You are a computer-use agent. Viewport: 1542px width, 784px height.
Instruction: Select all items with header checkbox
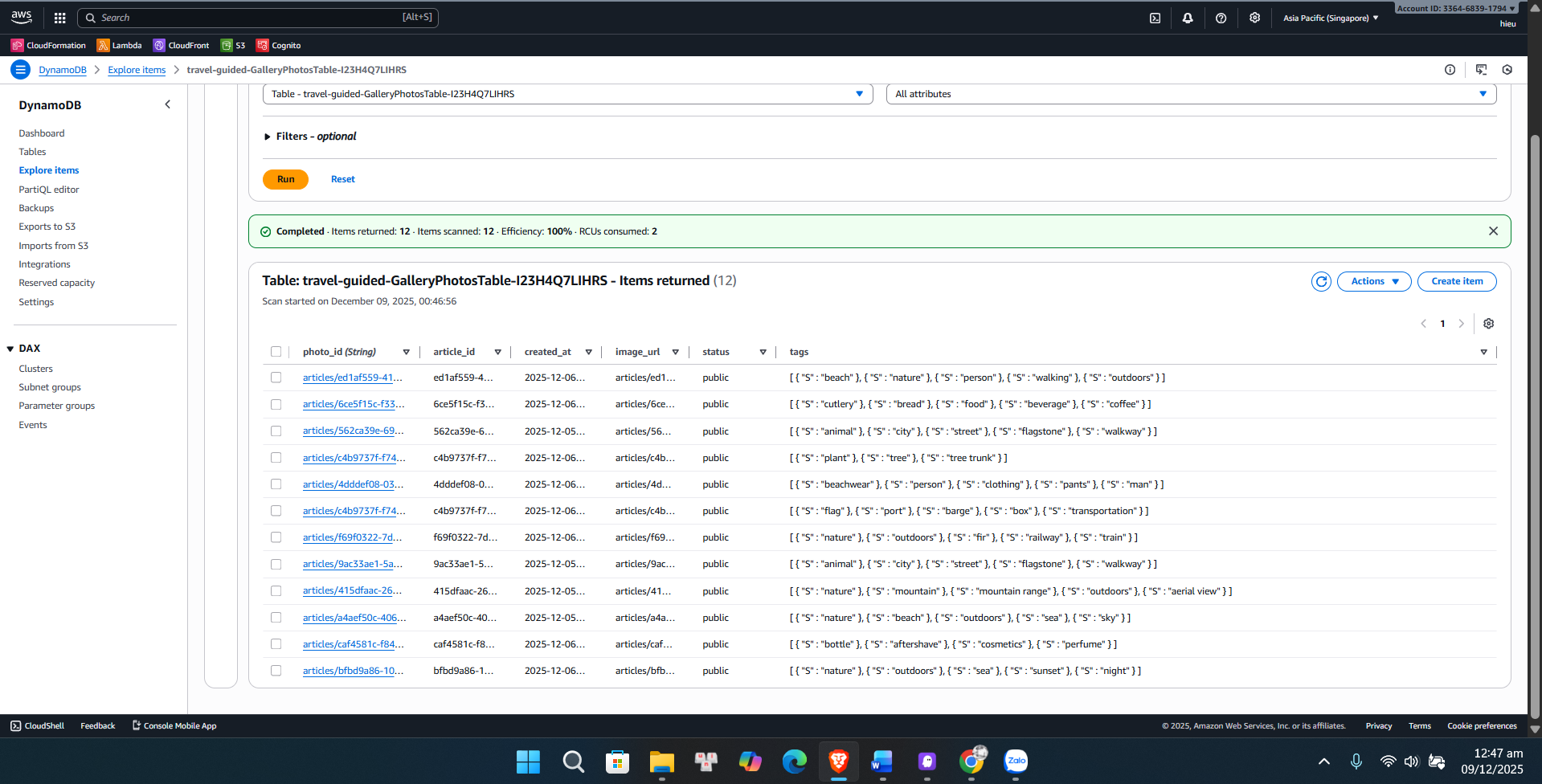click(x=276, y=352)
